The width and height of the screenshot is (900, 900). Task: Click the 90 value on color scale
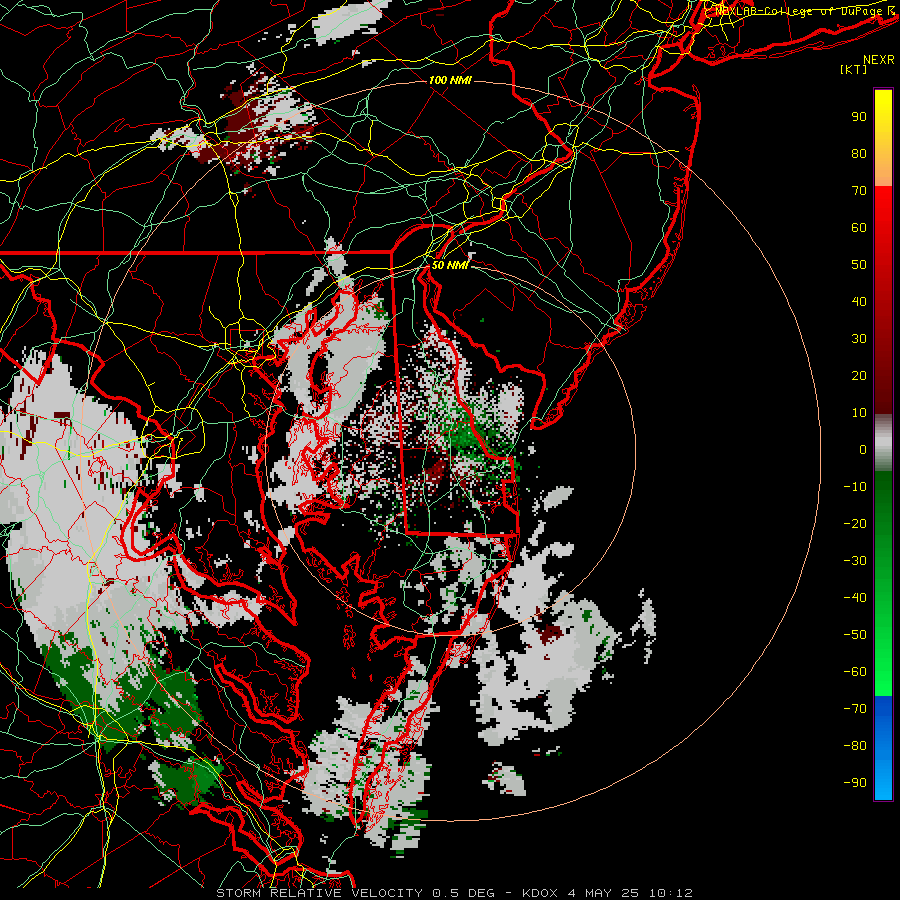[x=859, y=117]
